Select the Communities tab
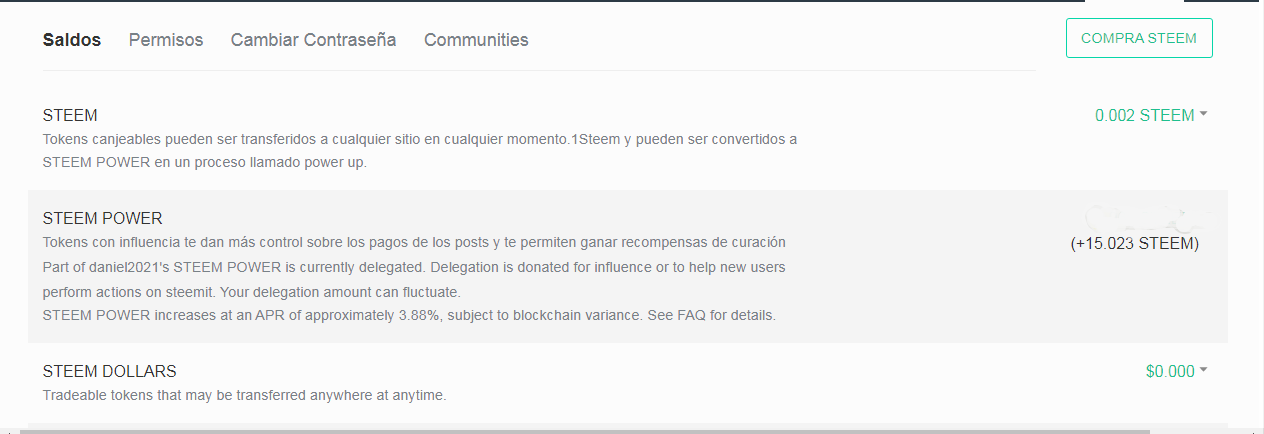 [476, 40]
